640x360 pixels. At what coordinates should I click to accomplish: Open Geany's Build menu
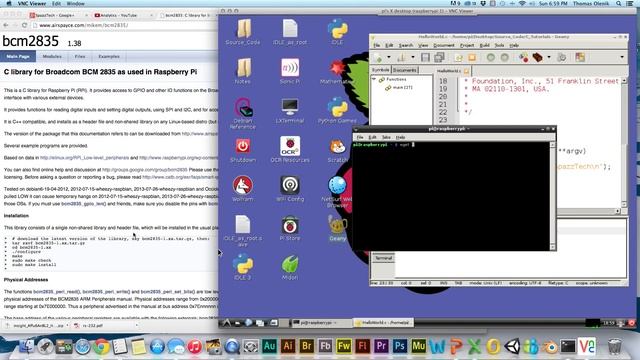(484, 45)
